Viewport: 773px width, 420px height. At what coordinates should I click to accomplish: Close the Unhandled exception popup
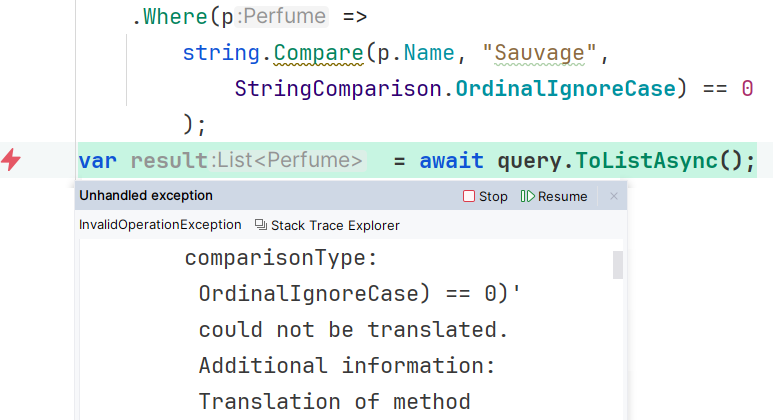coord(614,196)
